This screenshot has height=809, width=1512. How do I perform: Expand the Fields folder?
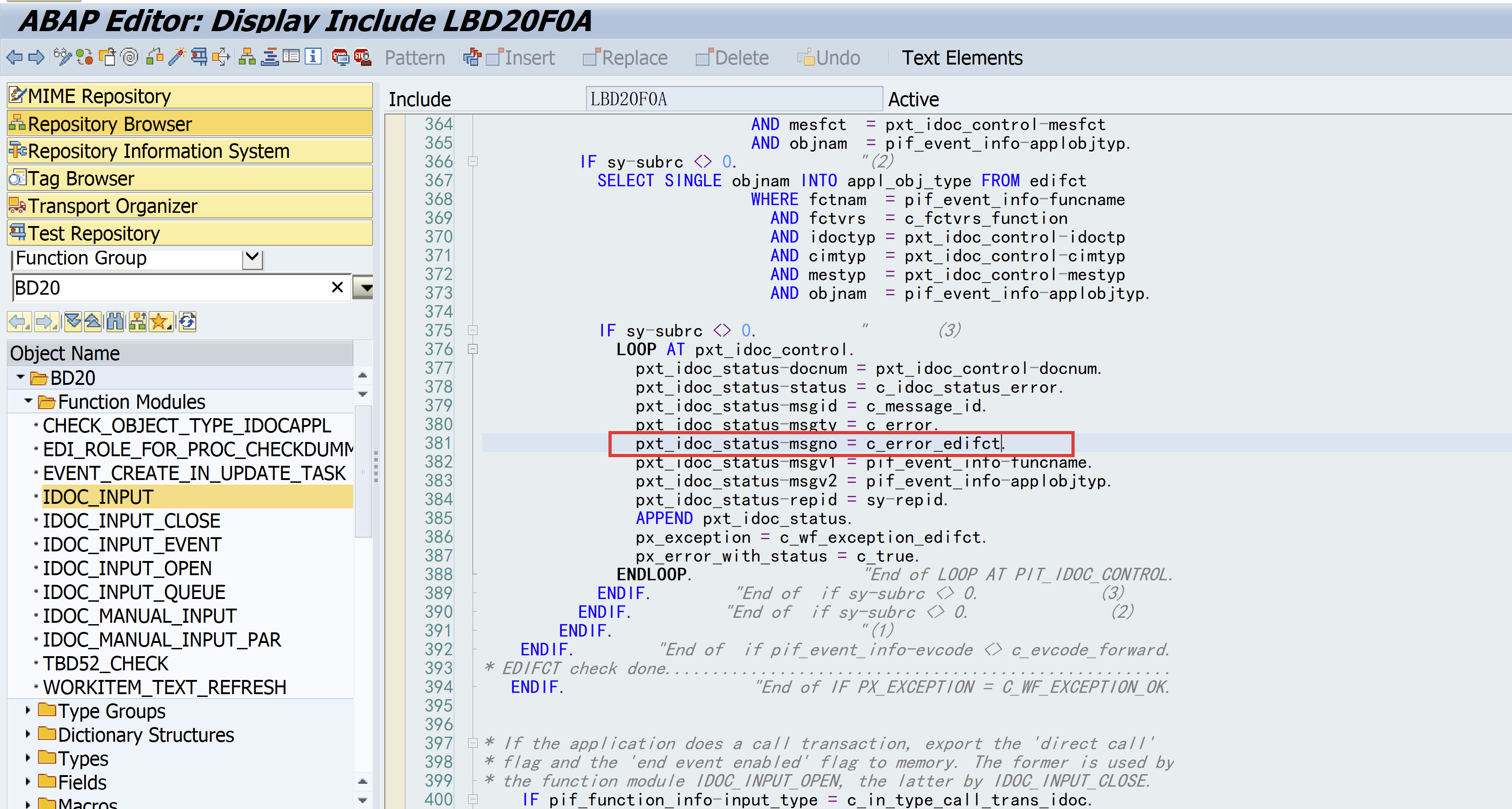pos(27,782)
